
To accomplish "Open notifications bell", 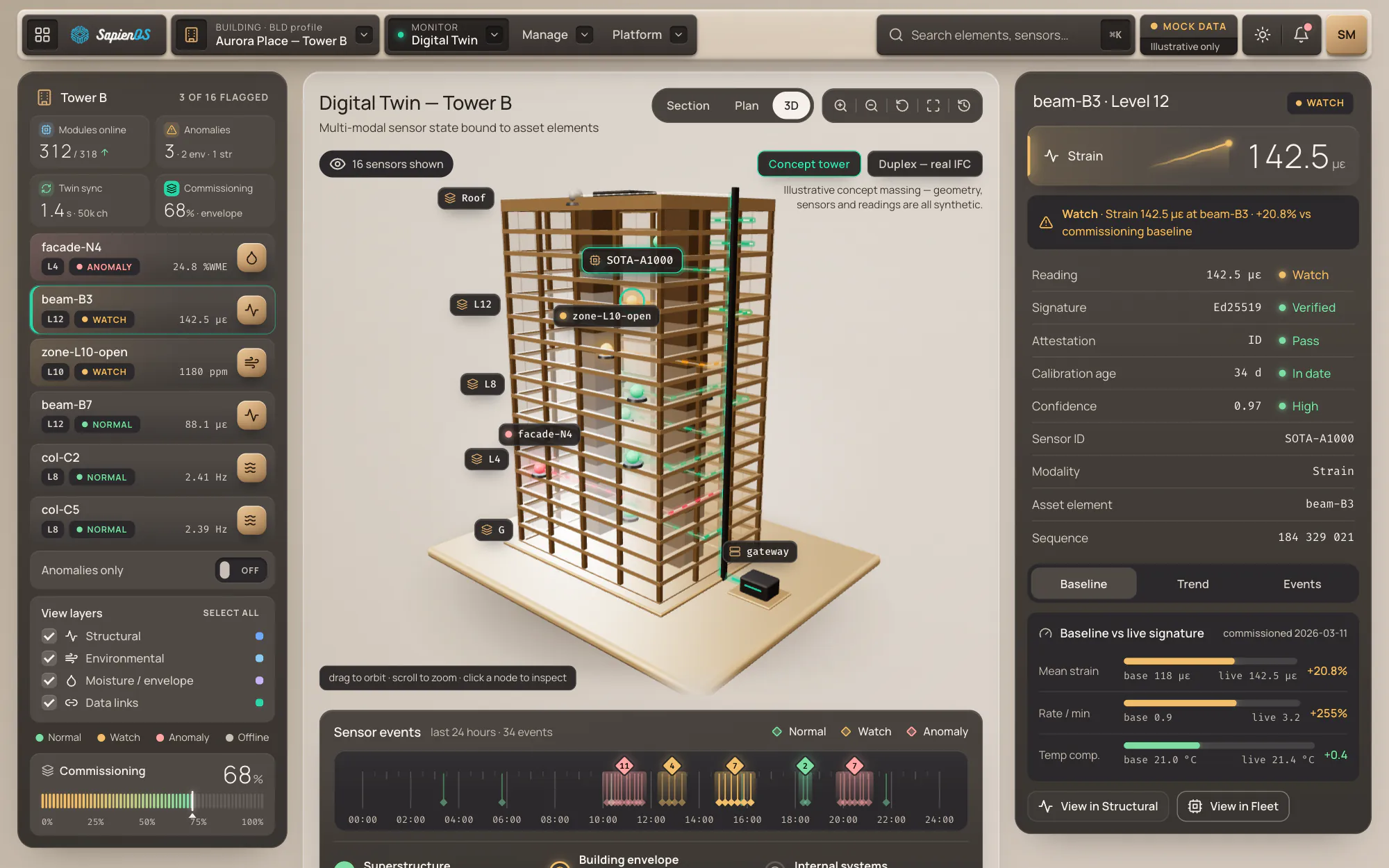I will coord(1301,35).
